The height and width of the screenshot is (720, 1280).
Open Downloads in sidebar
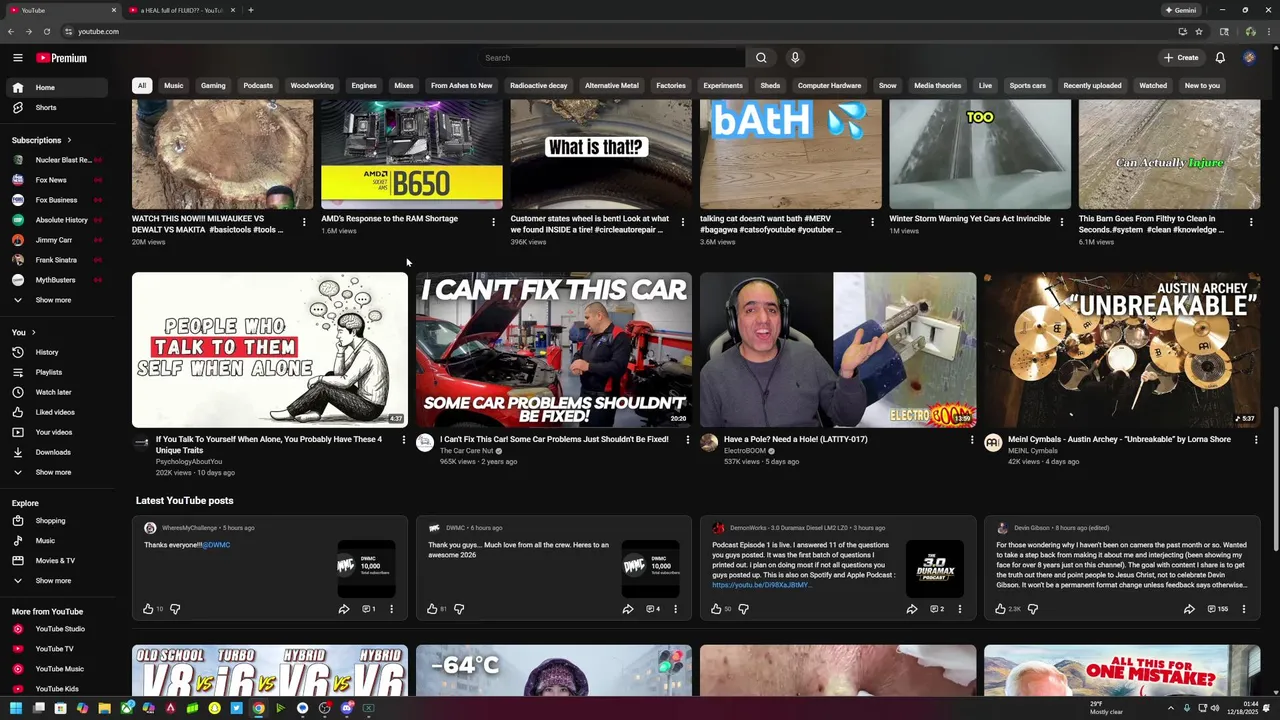54,452
